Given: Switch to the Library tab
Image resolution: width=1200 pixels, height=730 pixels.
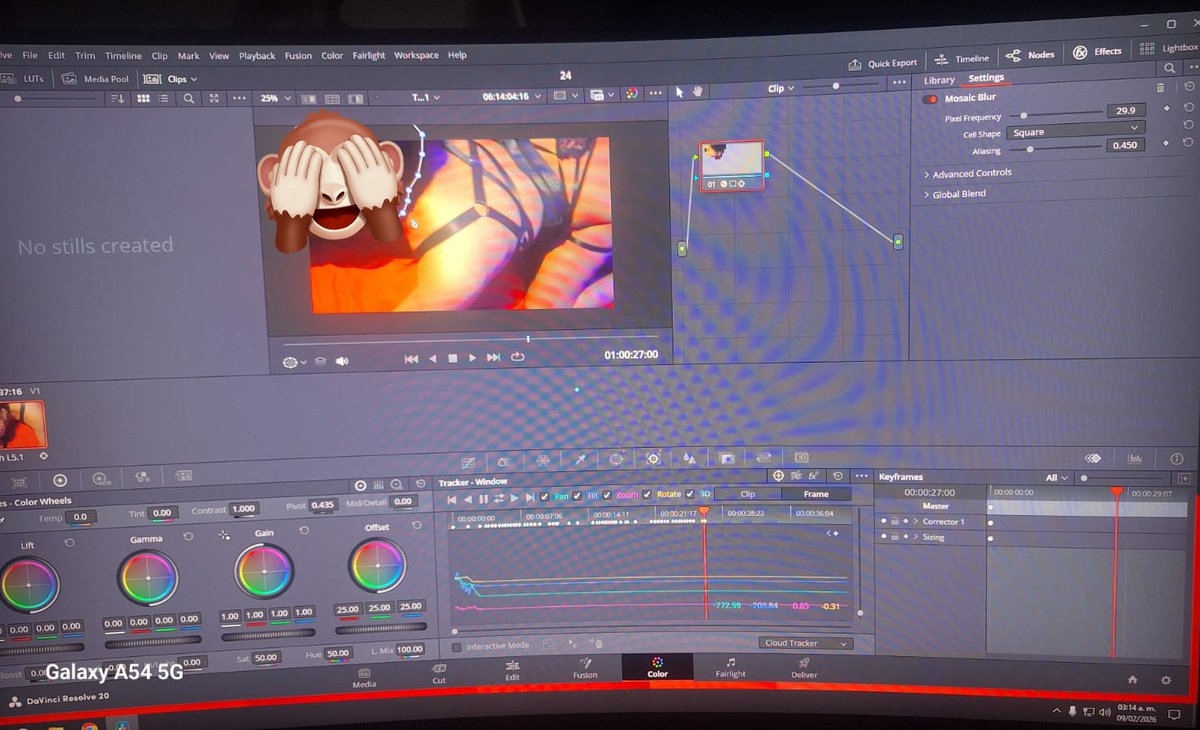Looking at the screenshot, I should click(939, 80).
